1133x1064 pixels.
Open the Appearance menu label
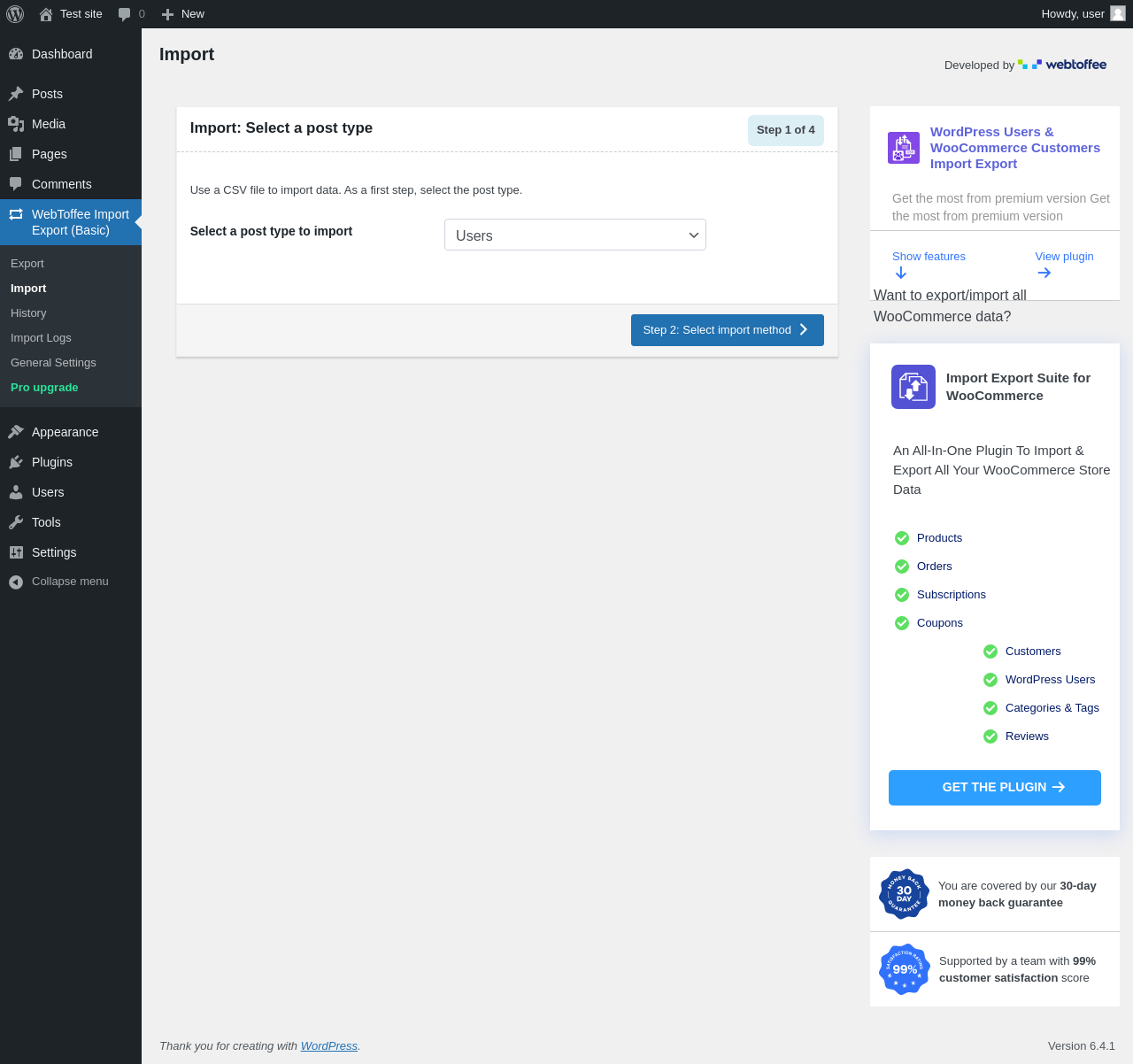(66, 432)
